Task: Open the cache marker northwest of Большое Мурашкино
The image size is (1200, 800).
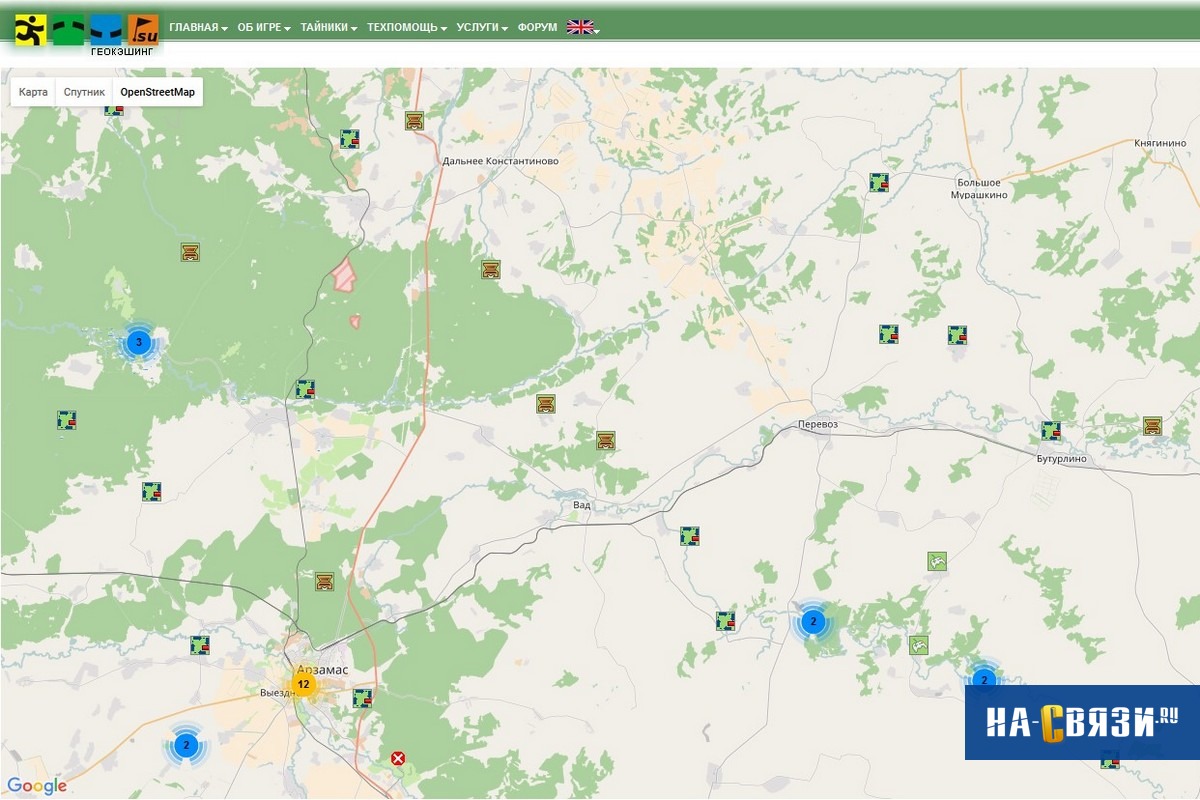Action: pos(879,182)
